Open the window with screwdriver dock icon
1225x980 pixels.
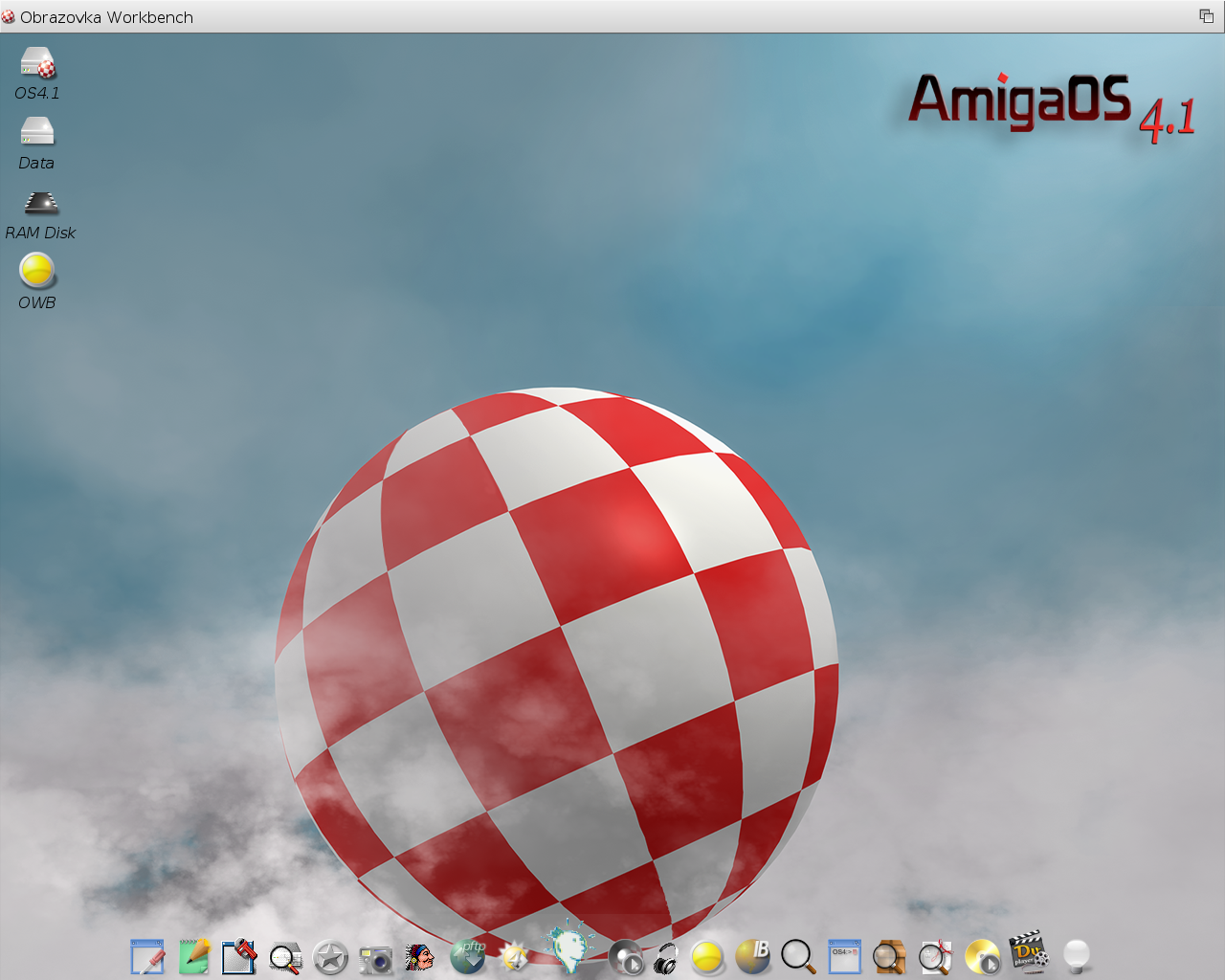pyautogui.click(x=239, y=956)
